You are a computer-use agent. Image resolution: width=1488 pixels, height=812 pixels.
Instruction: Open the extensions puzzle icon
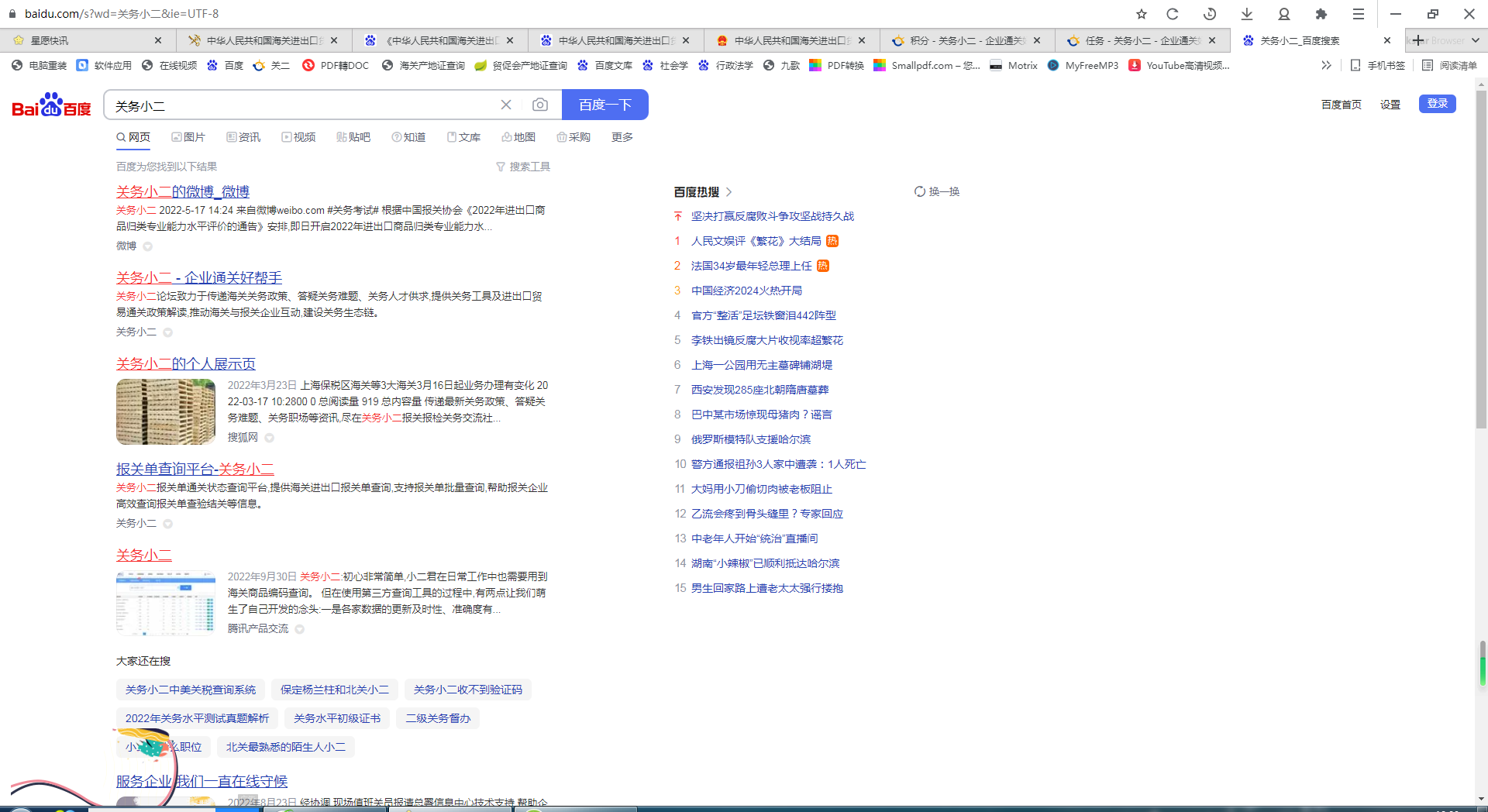(x=1321, y=14)
